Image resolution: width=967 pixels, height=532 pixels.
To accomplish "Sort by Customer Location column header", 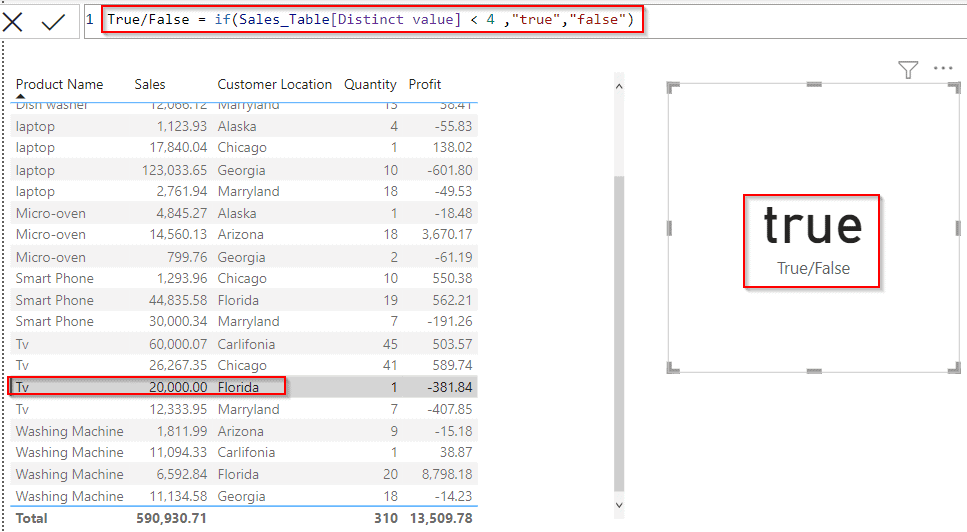I will tap(274, 84).
